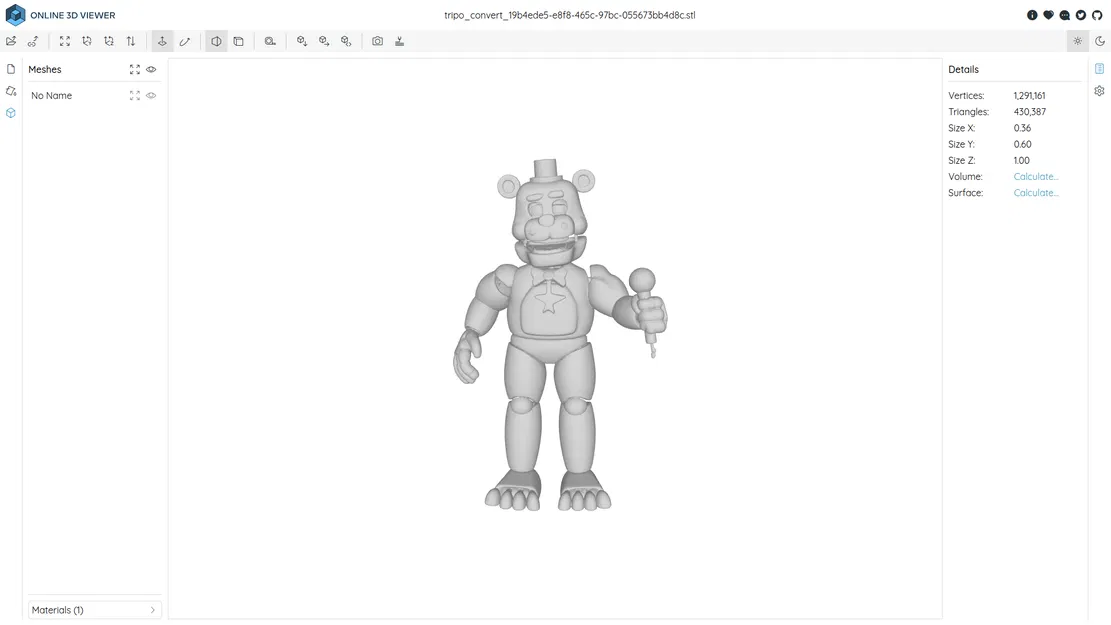Select the No Name mesh entry
1111x625 pixels.
click(51, 95)
